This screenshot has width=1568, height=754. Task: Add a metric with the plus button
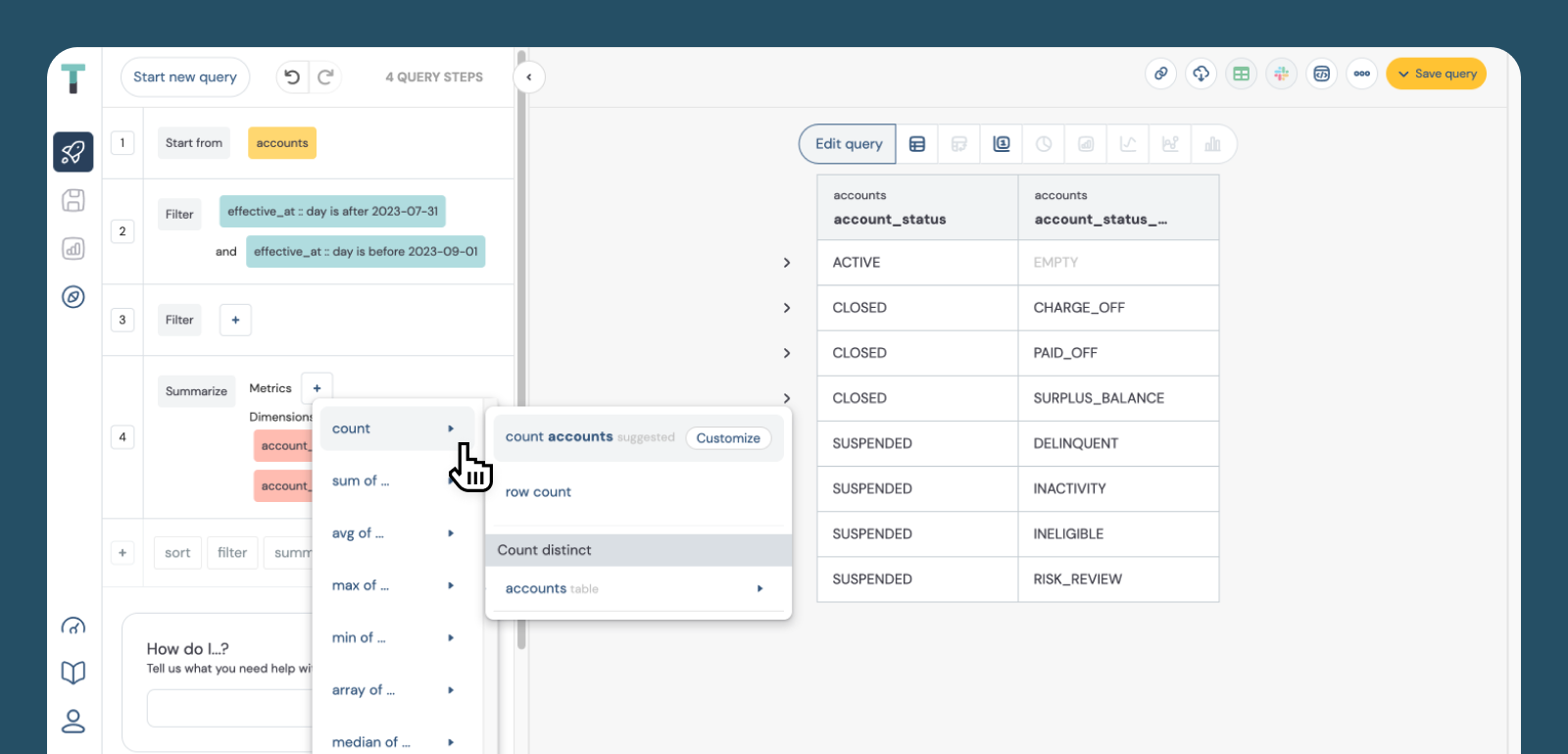click(x=317, y=388)
